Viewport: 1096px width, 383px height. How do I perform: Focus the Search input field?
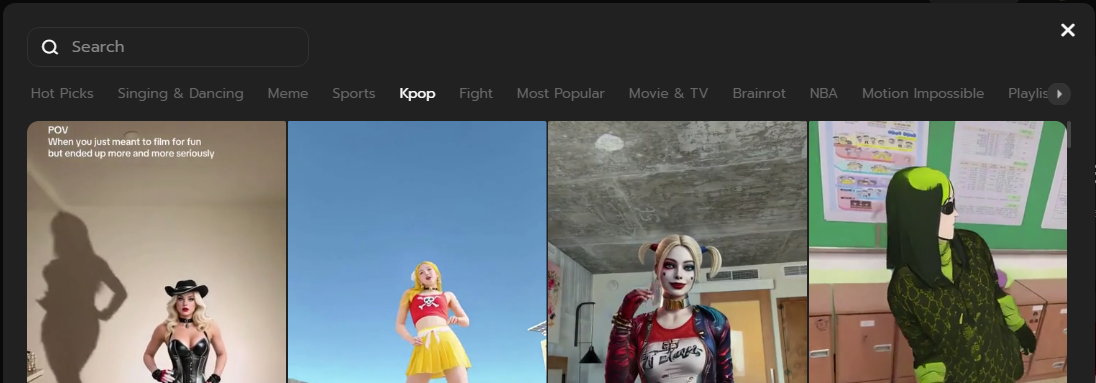coord(168,47)
